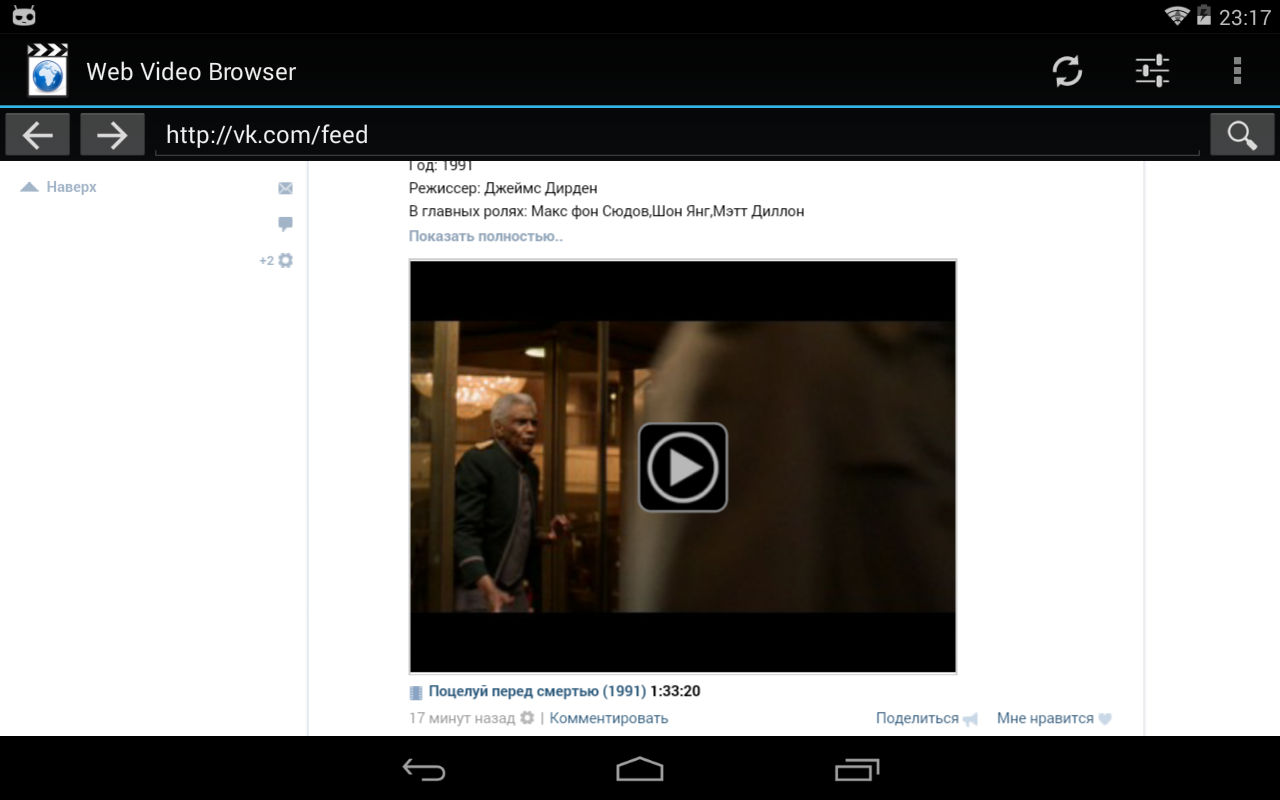Click the URL address field
Image resolution: width=1280 pixels, height=800 pixels.
676,135
